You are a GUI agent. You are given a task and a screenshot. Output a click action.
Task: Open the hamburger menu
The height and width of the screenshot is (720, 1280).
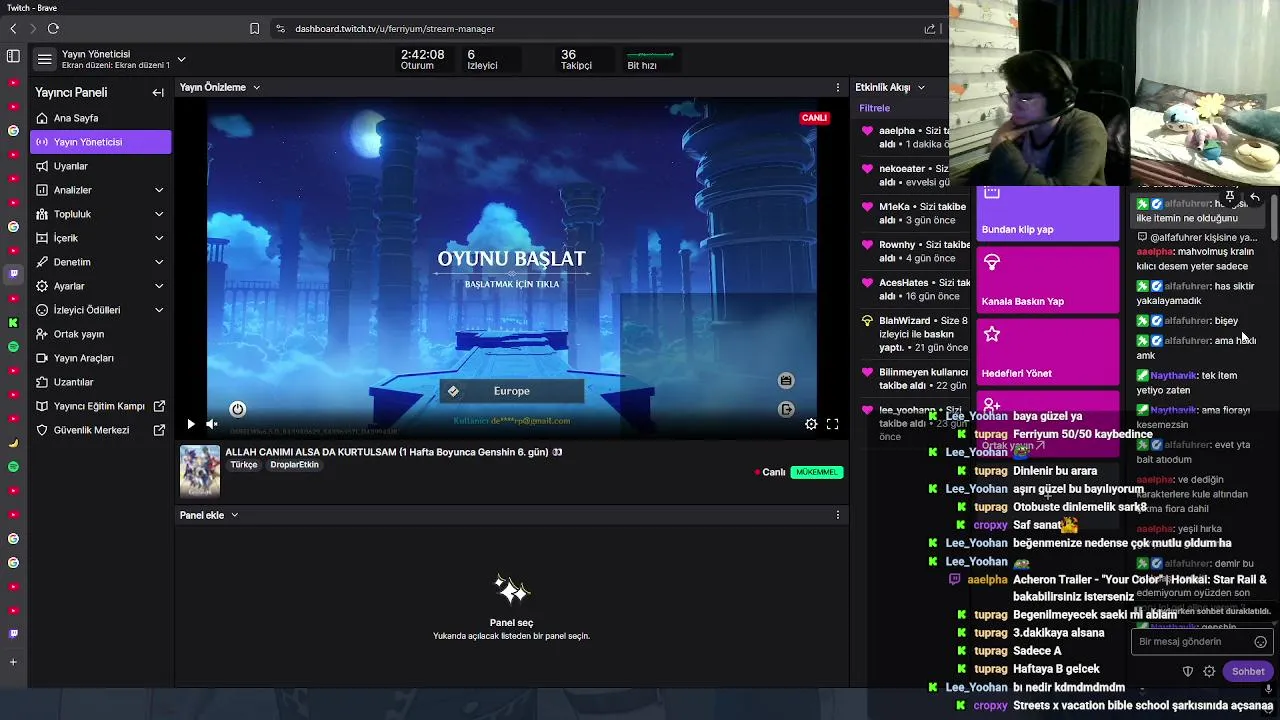click(x=44, y=60)
